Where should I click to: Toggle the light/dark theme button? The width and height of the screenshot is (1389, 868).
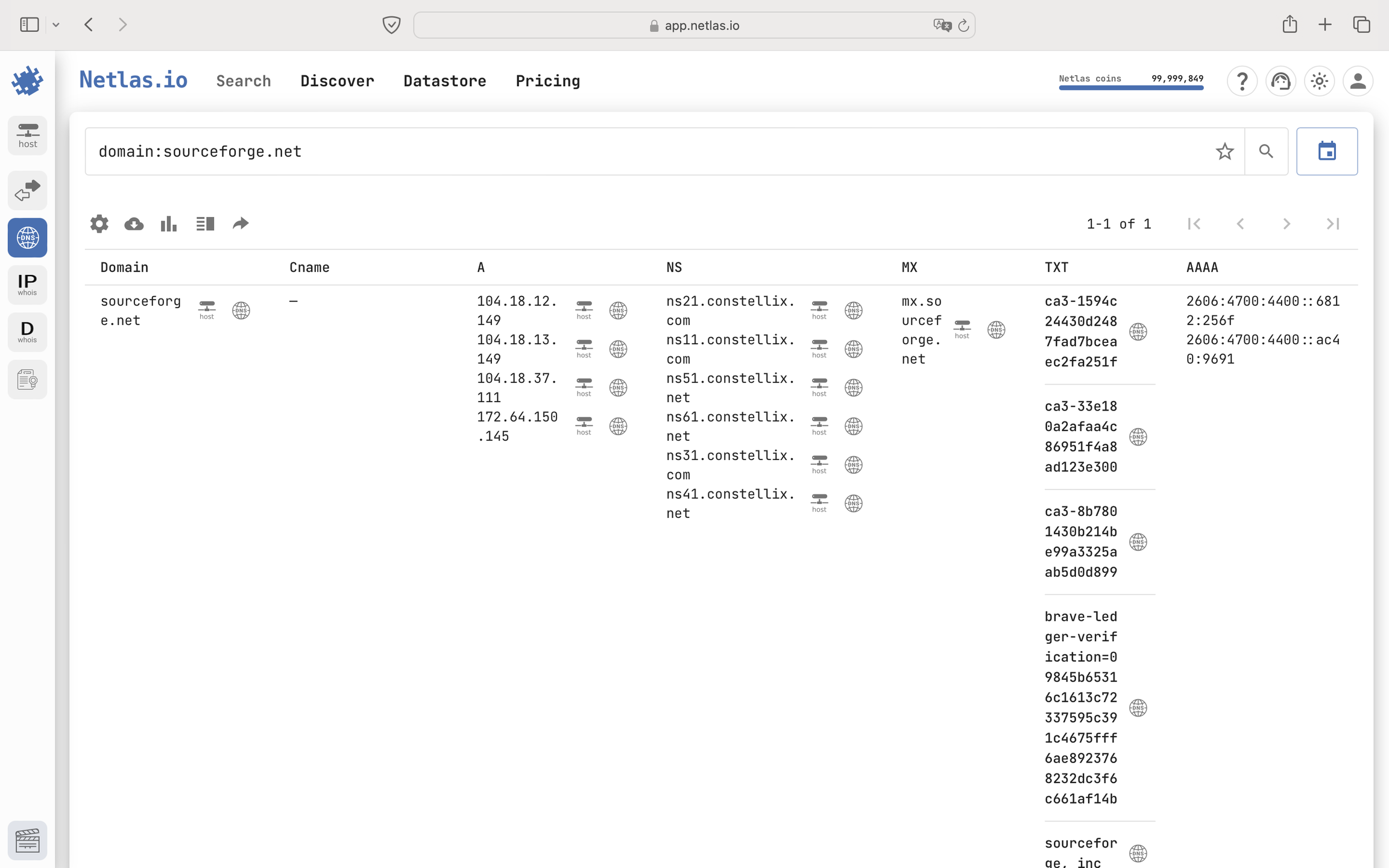(1319, 81)
